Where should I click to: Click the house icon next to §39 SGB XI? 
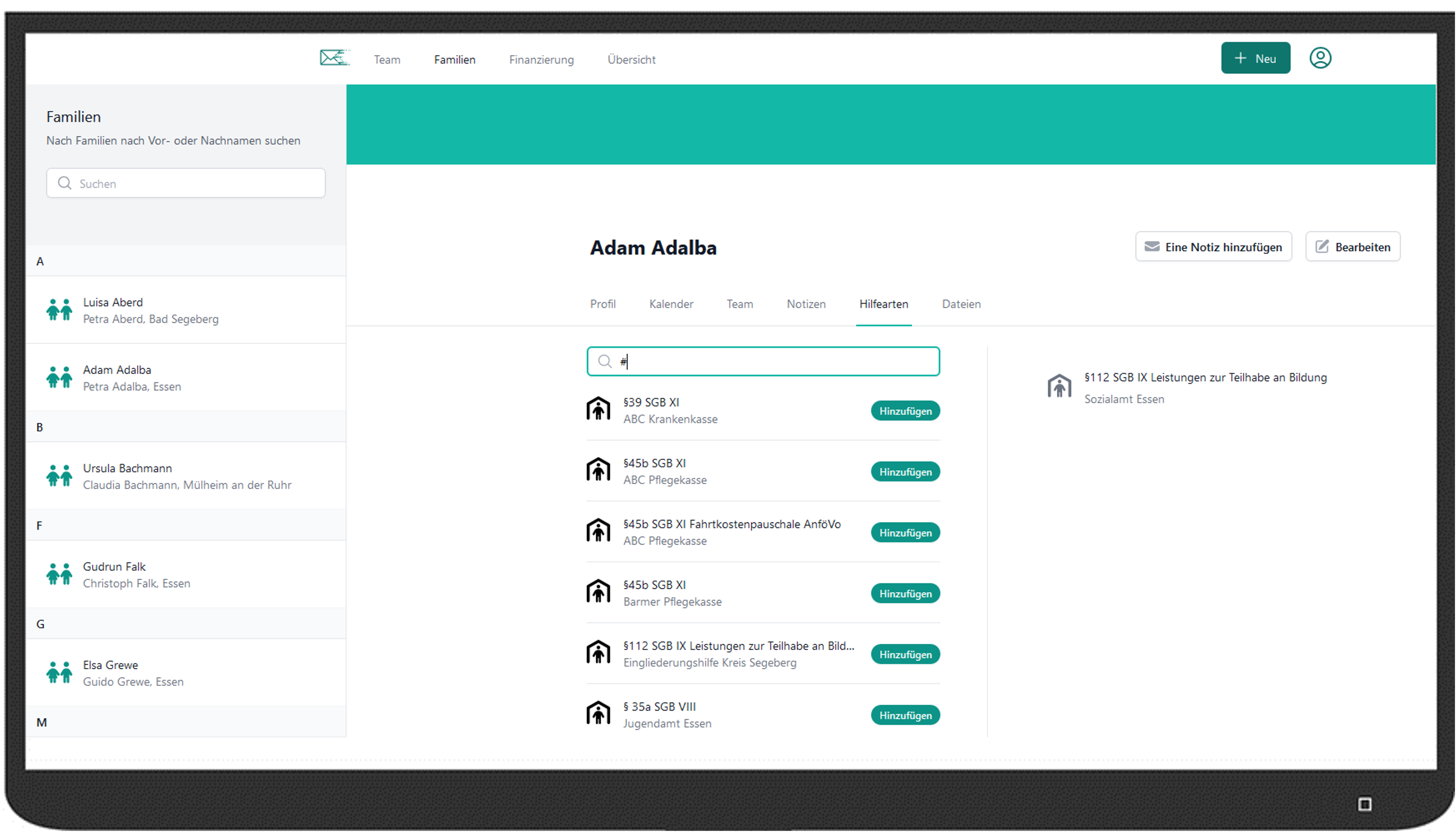tap(598, 410)
